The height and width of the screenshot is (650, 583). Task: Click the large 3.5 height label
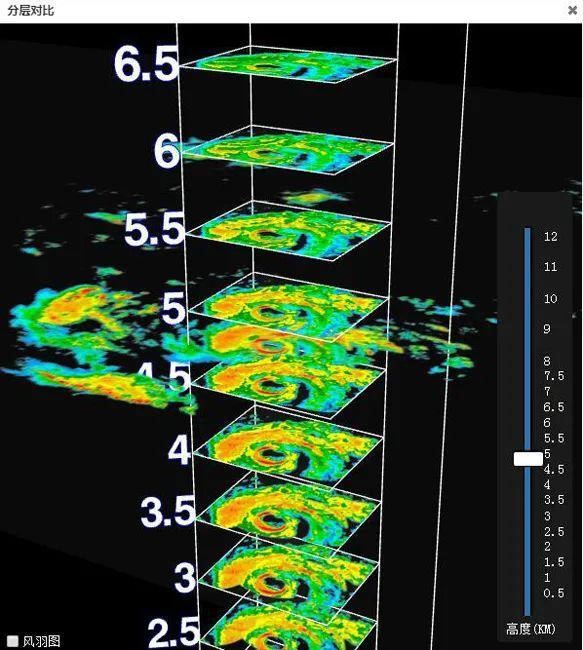[167, 512]
